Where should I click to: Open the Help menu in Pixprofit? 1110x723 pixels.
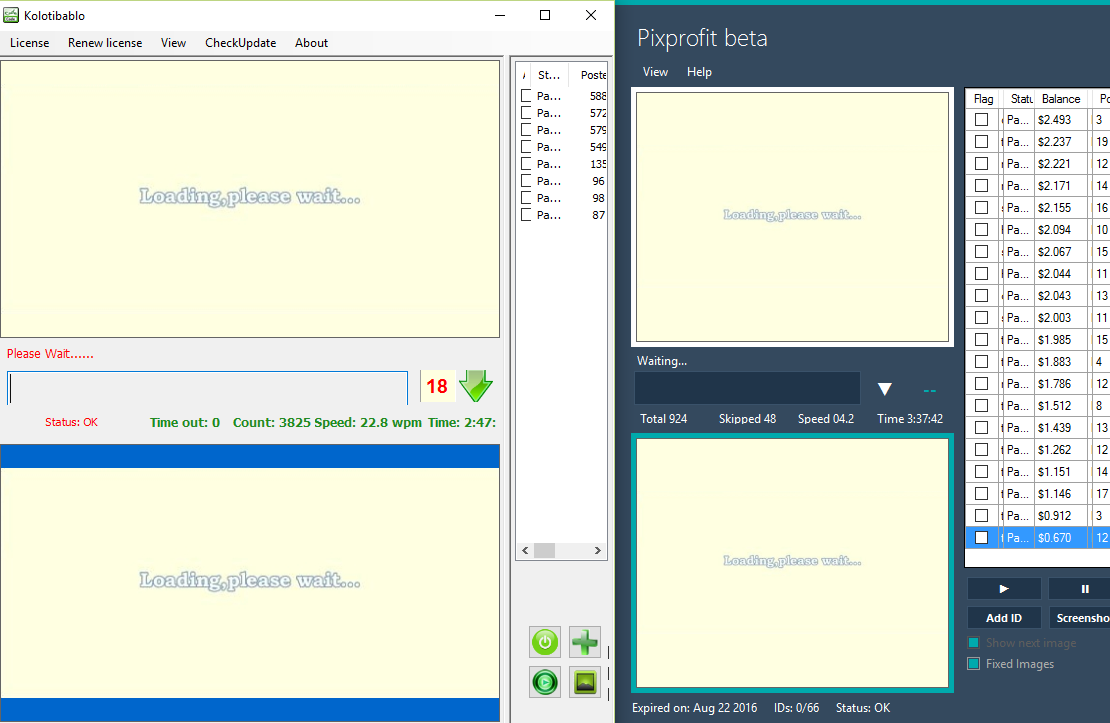699,72
